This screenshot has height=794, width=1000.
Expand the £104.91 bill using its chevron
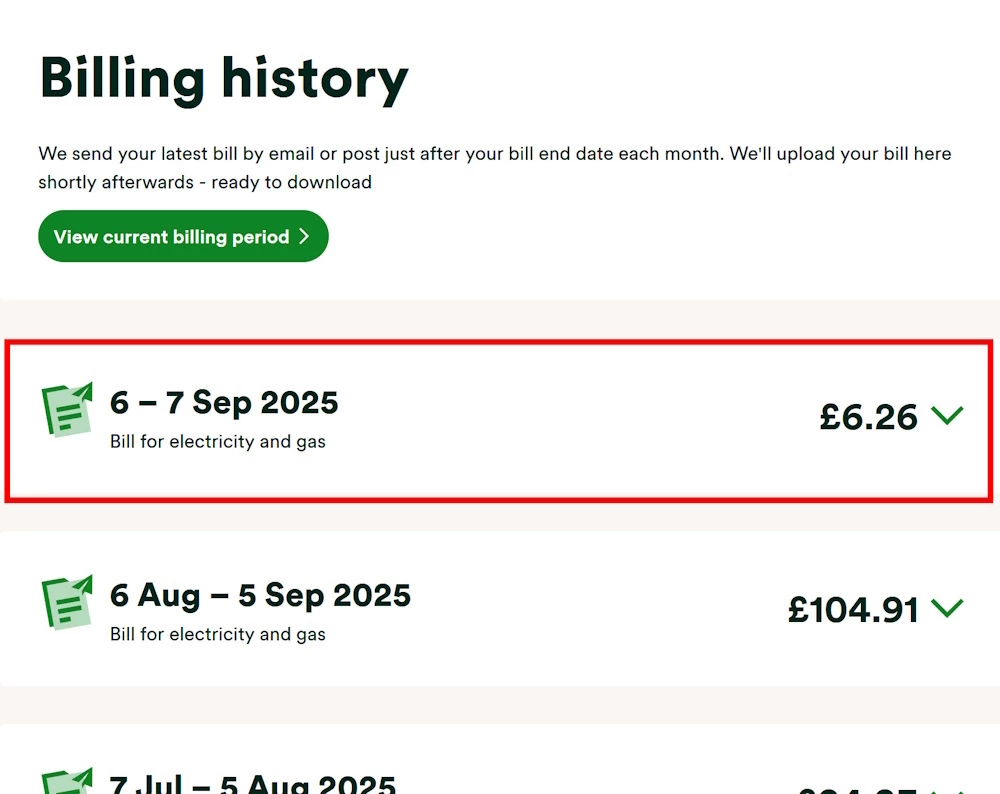[946, 608]
